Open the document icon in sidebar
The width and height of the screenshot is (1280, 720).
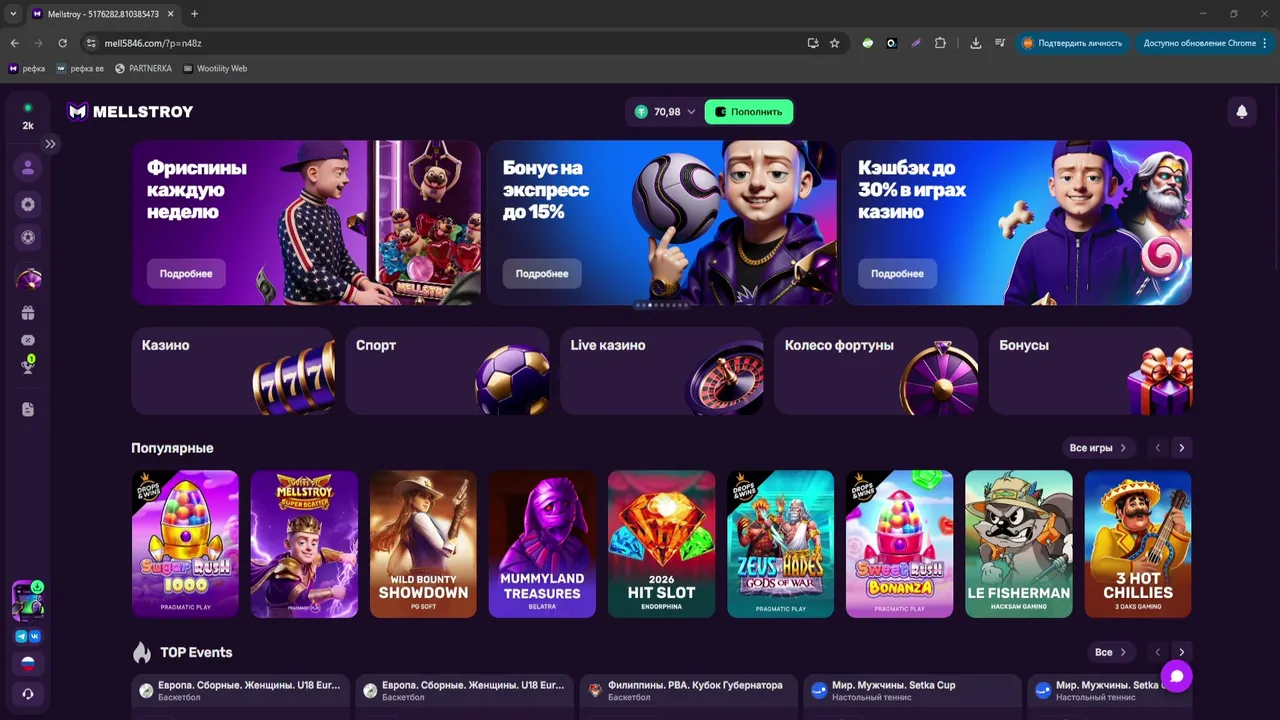pyautogui.click(x=28, y=409)
